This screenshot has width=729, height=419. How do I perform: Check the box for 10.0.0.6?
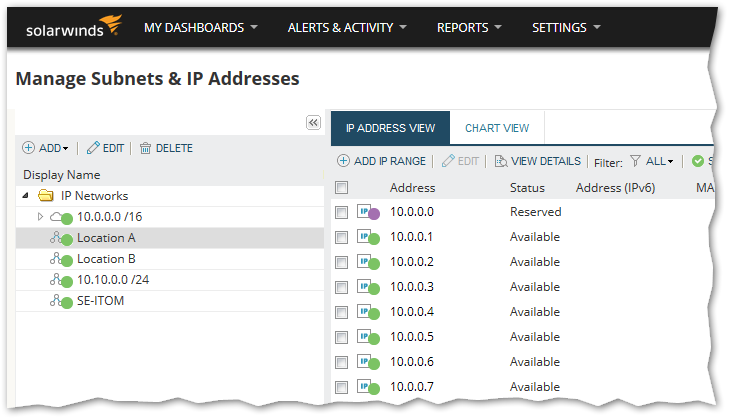341,362
